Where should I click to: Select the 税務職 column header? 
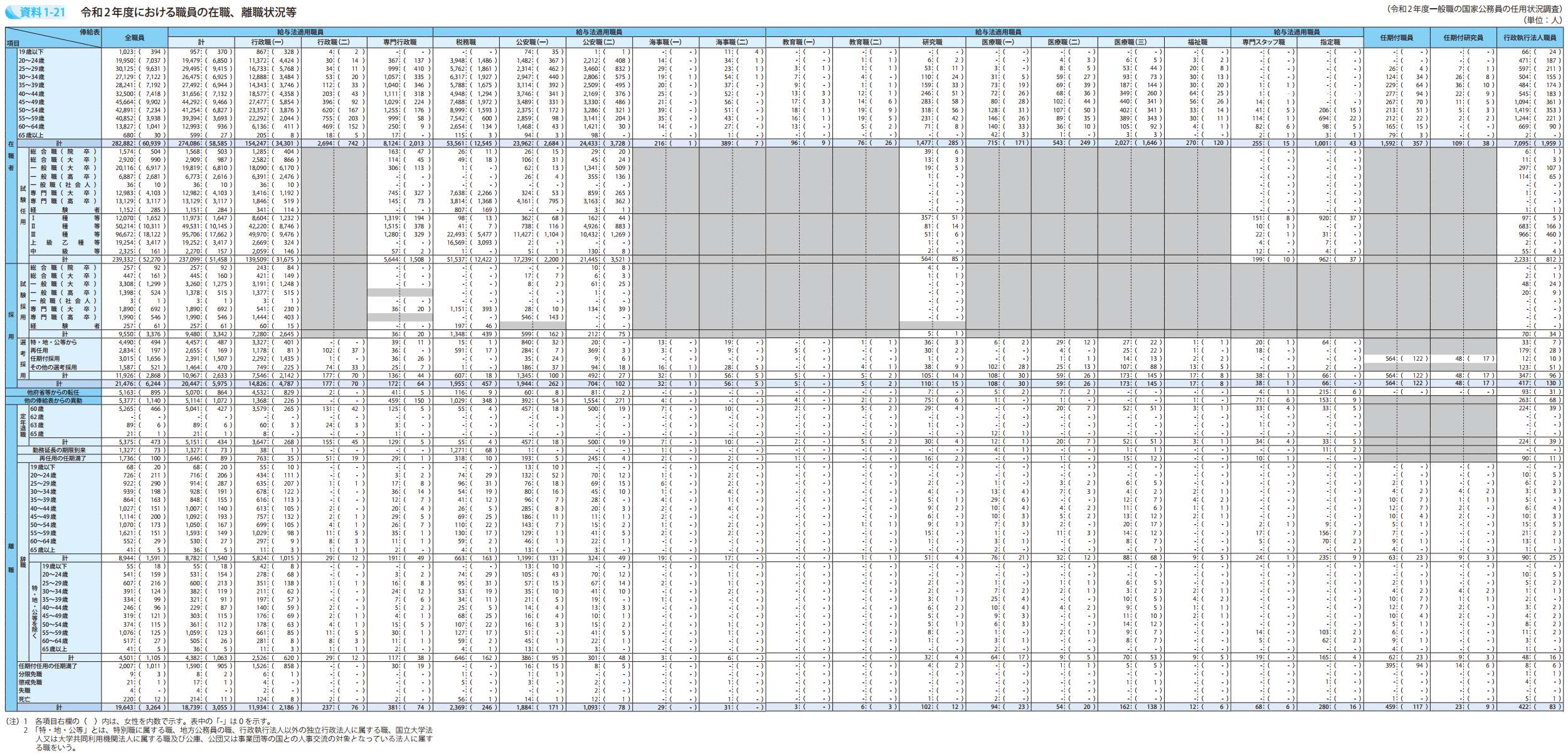tap(465, 42)
